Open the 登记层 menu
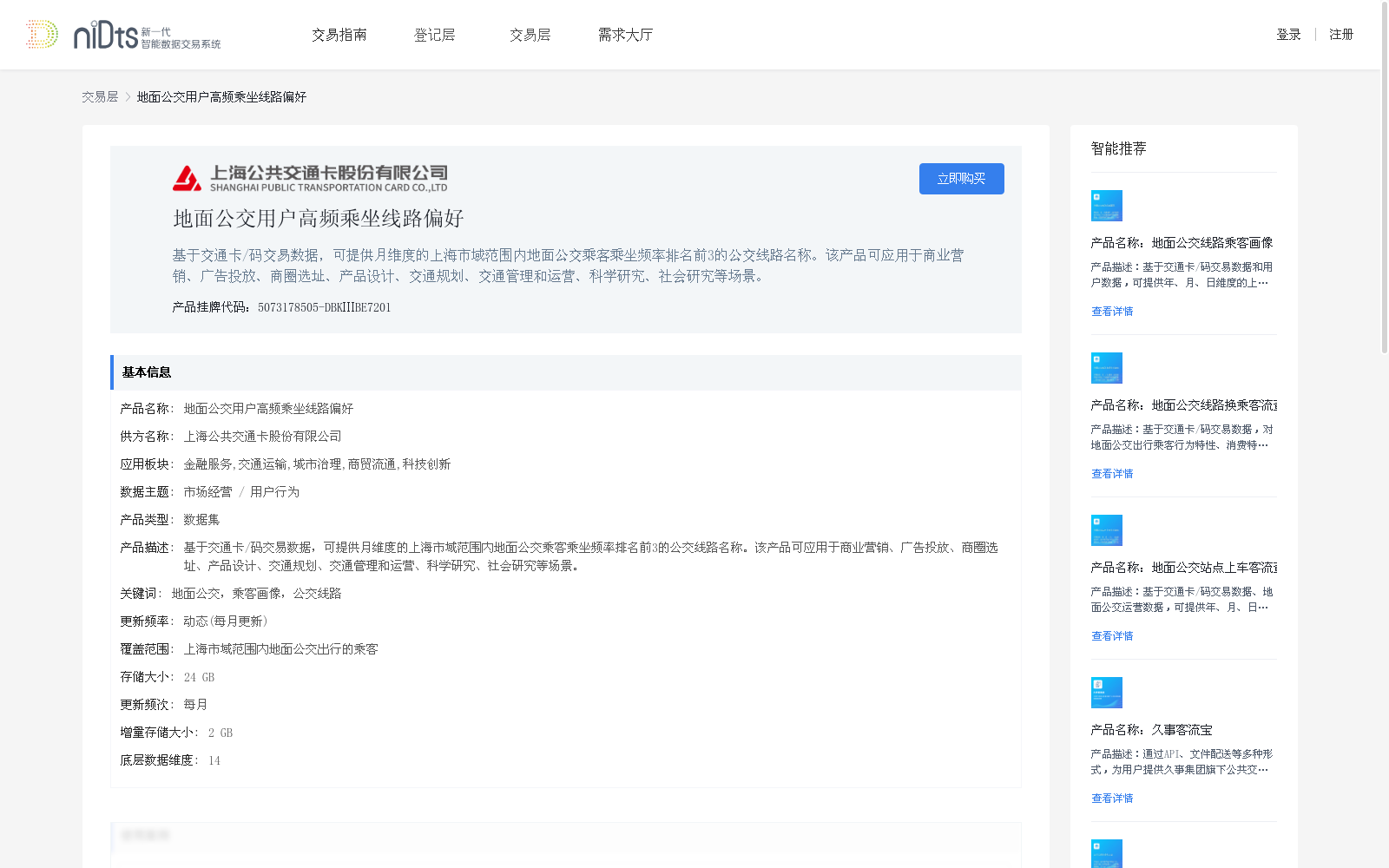 pyautogui.click(x=435, y=35)
